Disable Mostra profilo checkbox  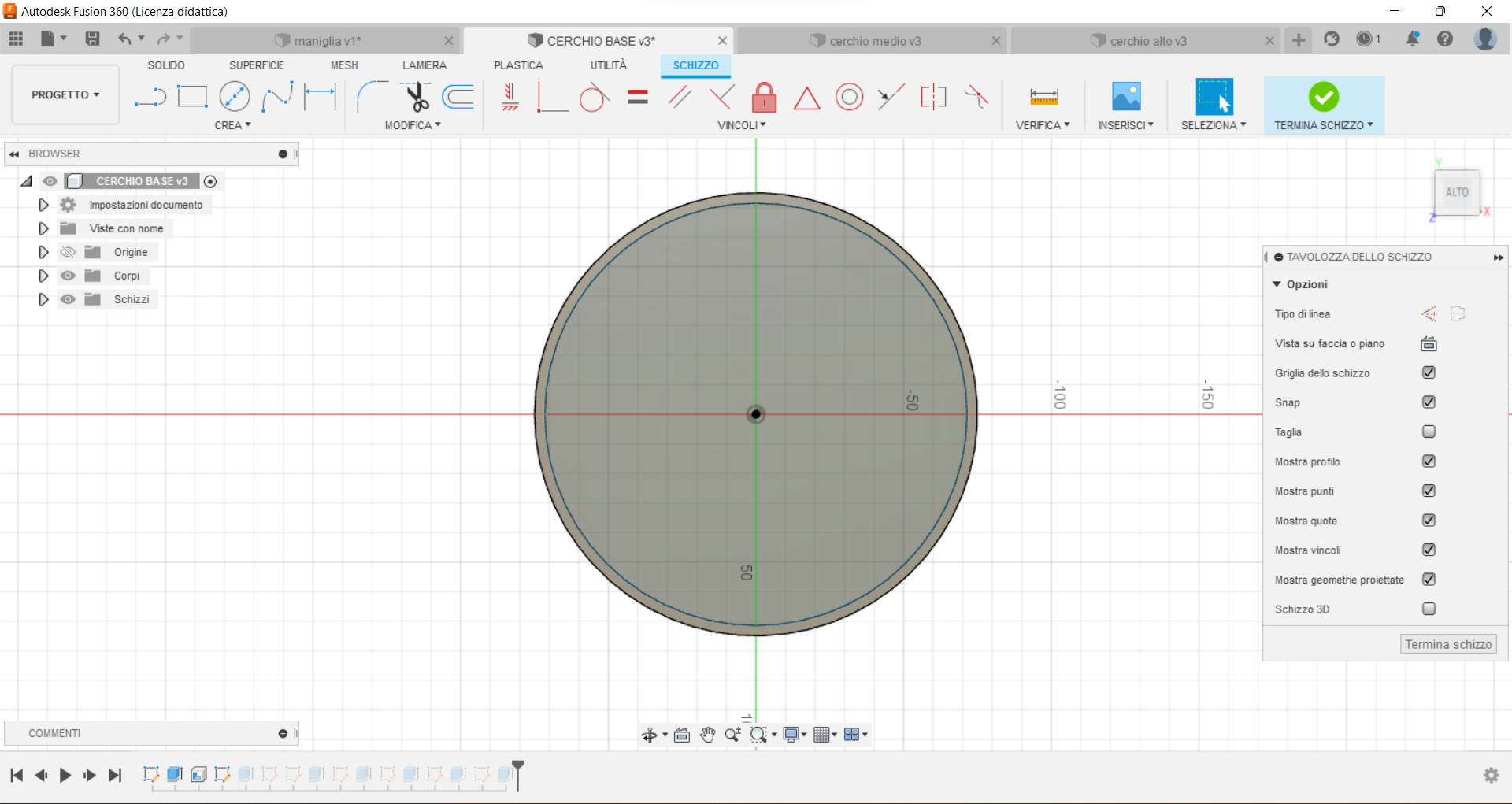coord(1429,461)
